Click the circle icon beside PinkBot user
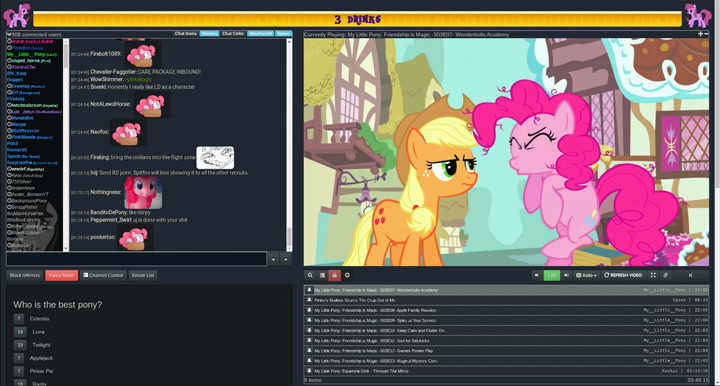Image resolution: width=720 pixels, height=386 pixels. (x=9, y=48)
